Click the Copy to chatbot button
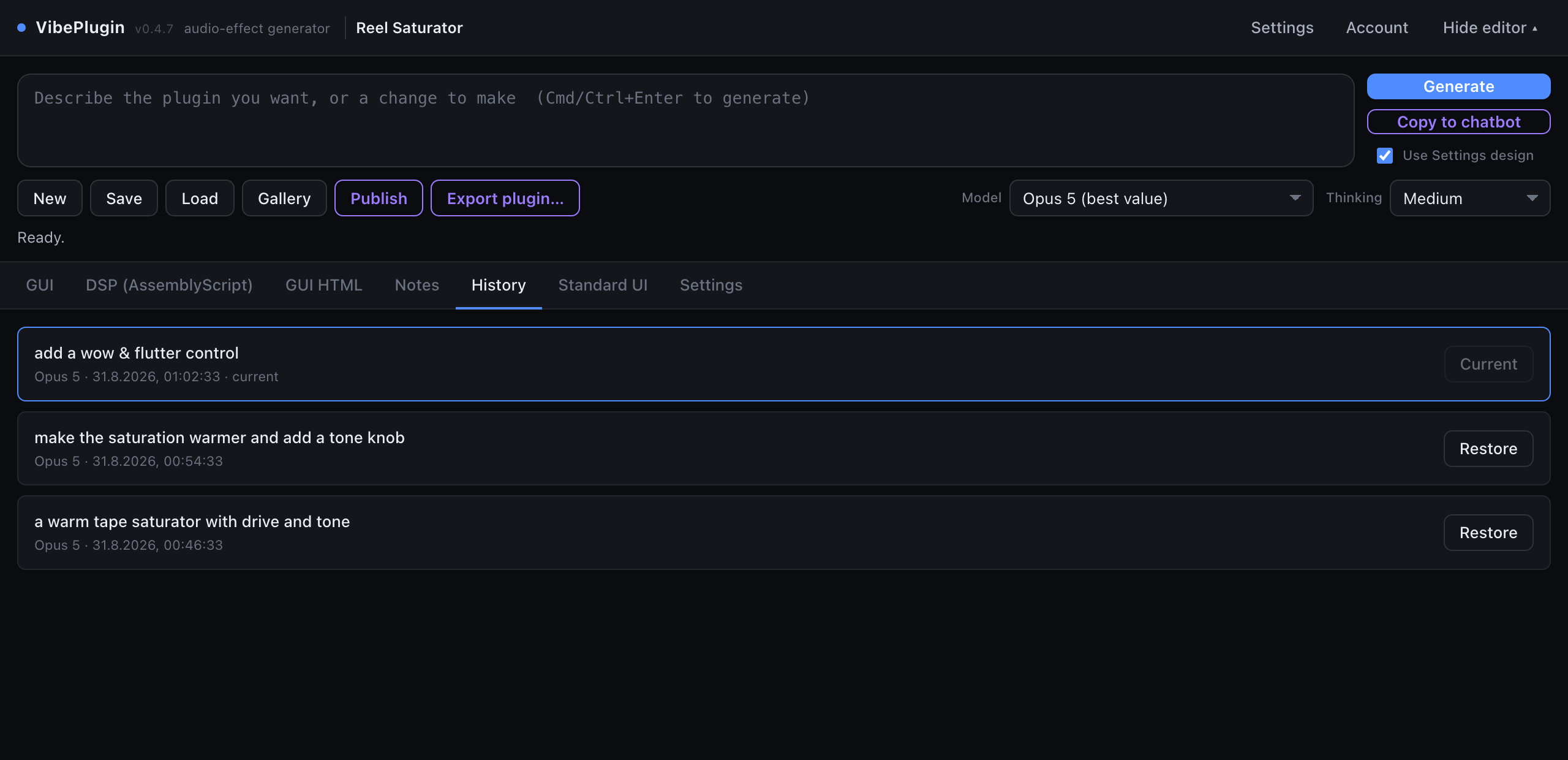The image size is (1568, 760). pyautogui.click(x=1458, y=121)
